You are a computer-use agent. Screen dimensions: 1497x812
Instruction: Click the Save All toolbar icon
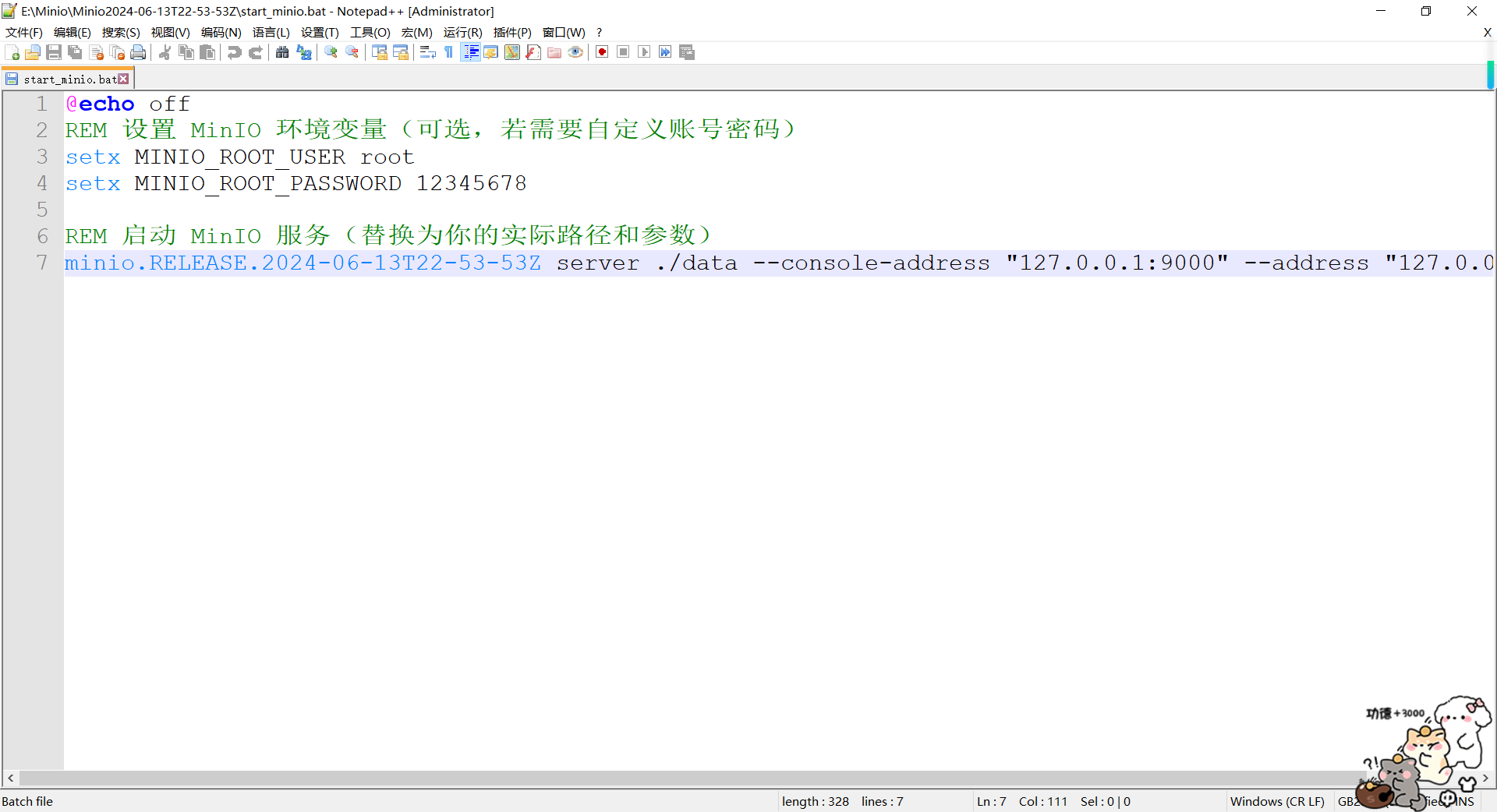(75, 52)
